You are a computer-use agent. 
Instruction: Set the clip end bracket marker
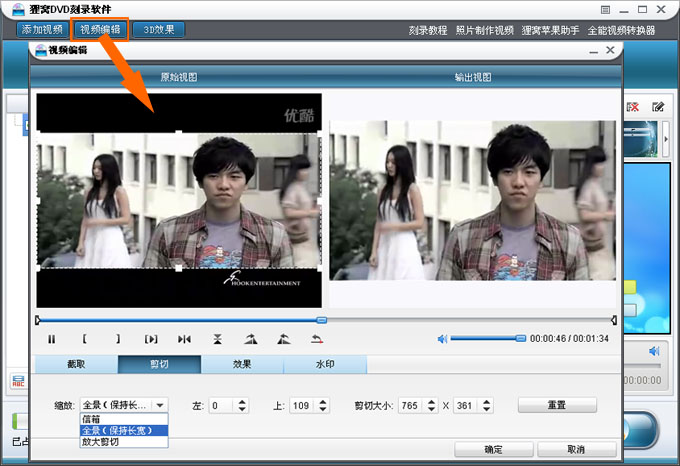[118, 339]
